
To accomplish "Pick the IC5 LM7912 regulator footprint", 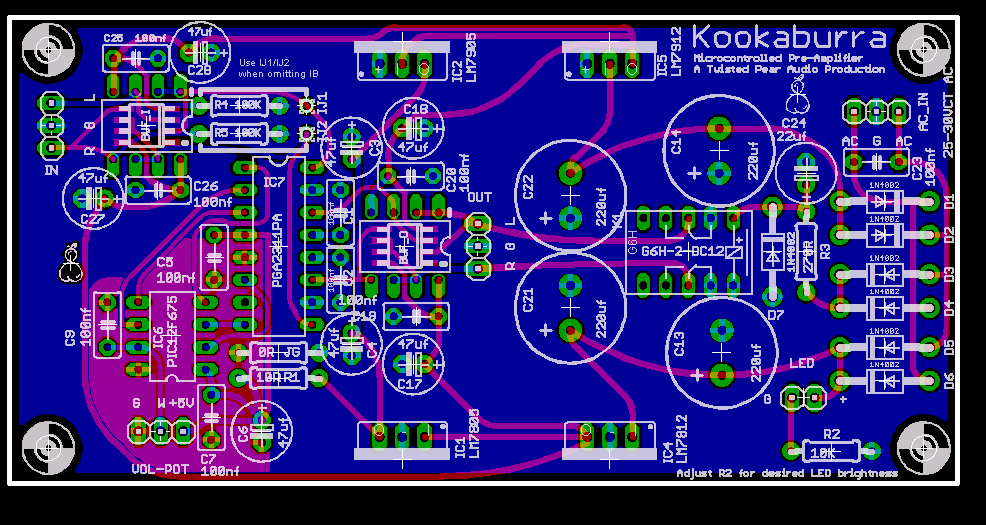I will (609, 60).
